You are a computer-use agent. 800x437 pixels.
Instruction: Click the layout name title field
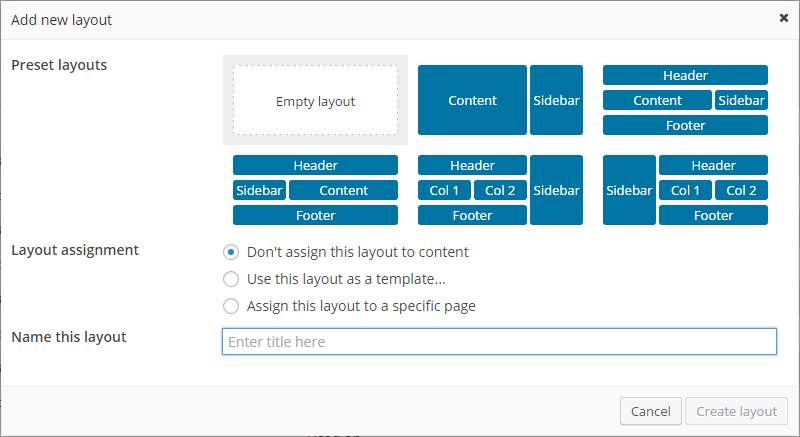click(499, 342)
